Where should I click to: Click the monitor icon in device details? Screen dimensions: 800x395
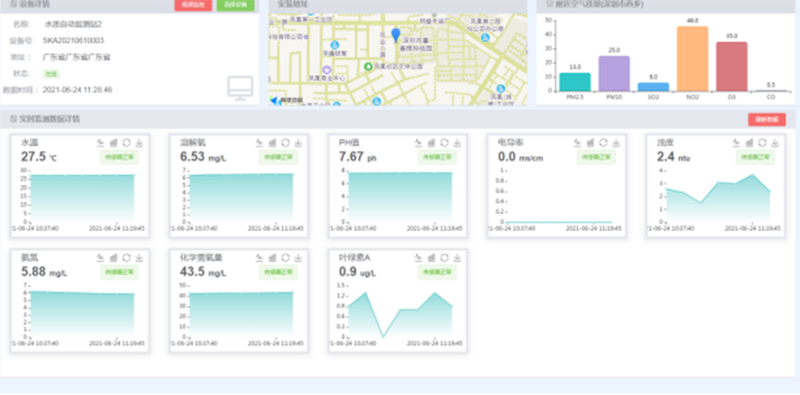pos(240,89)
